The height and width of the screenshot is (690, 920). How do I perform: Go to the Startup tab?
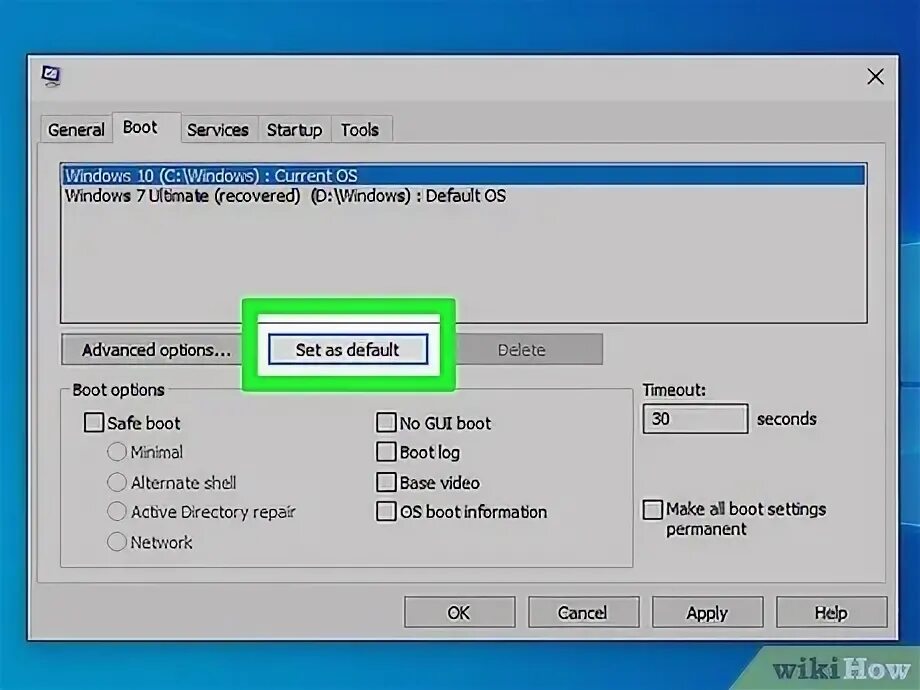(x=295, y=129)
